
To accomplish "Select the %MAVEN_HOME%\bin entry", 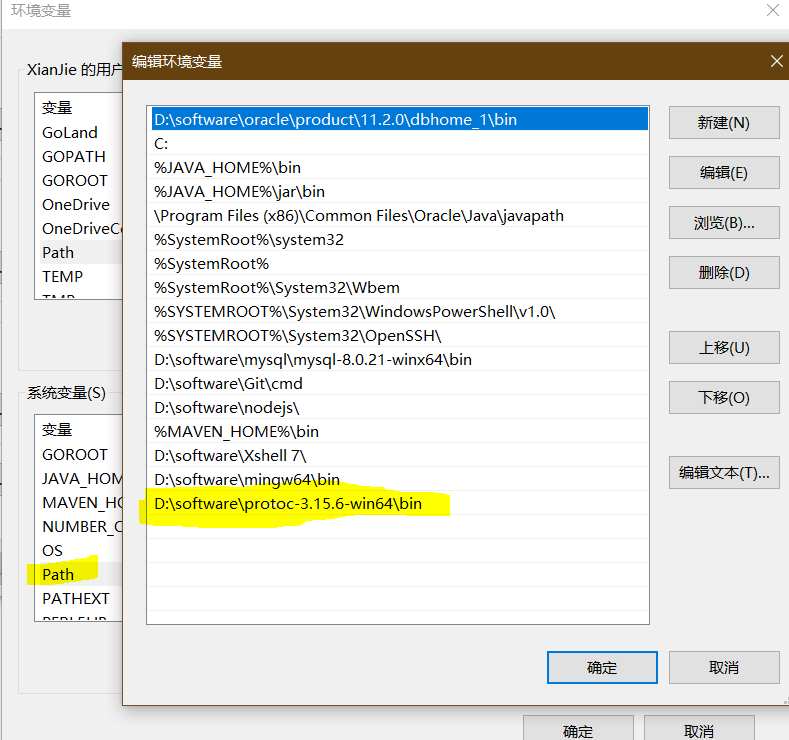I will click(400, 432).
